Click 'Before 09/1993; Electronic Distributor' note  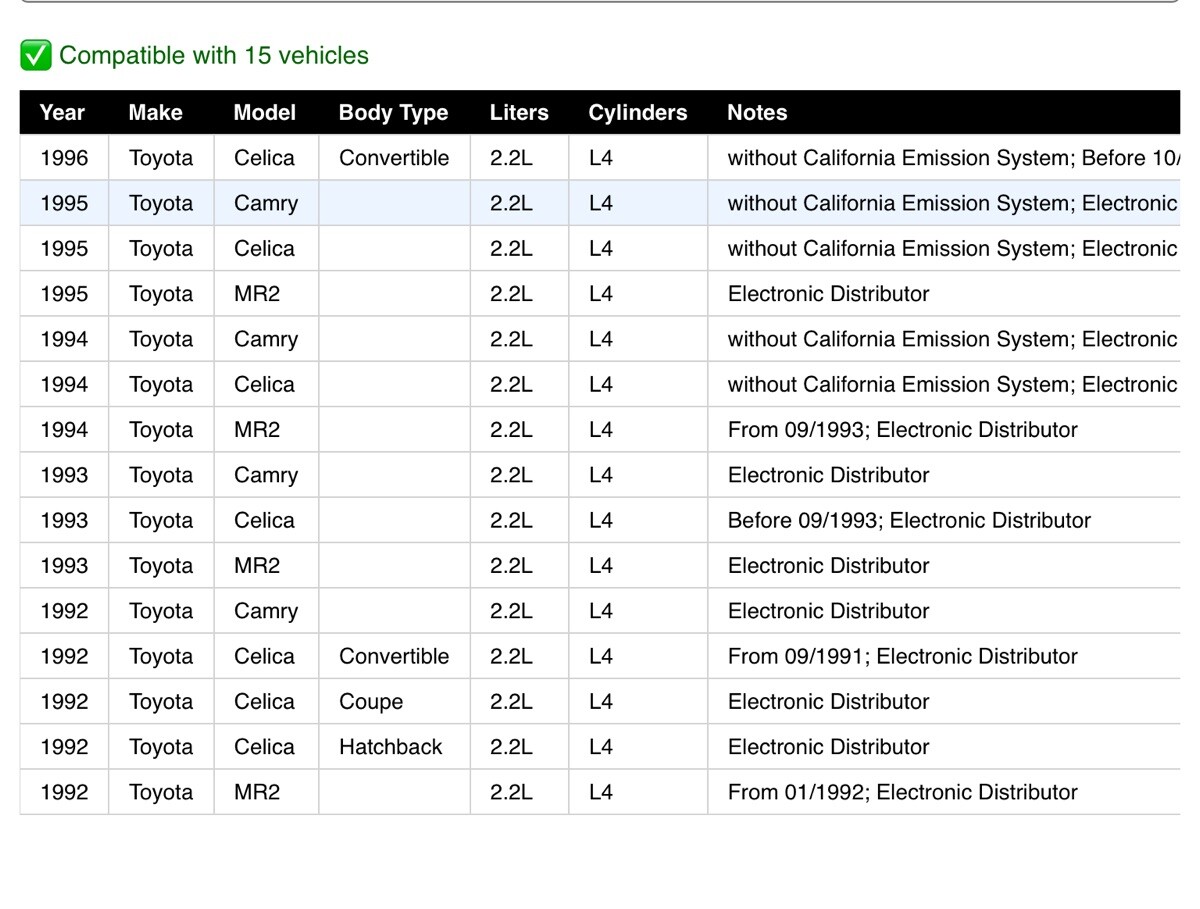pos(909,521)
